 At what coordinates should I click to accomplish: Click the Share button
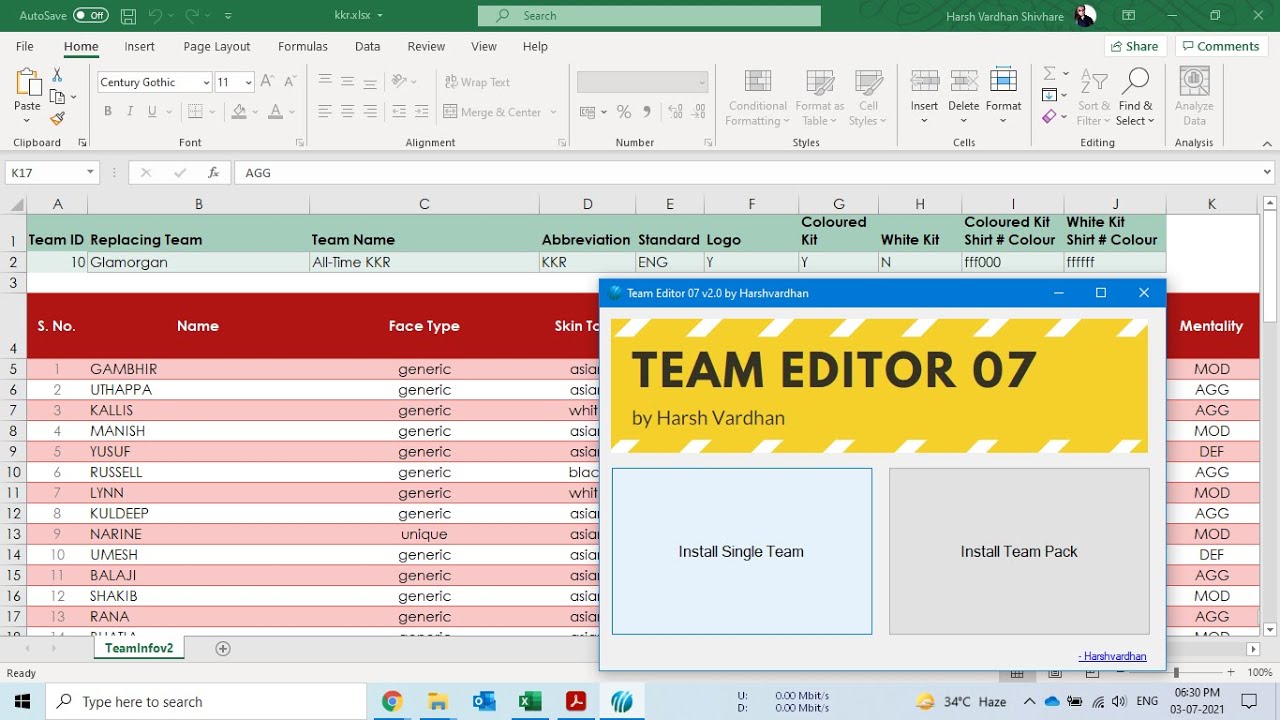click(1134, 46)
